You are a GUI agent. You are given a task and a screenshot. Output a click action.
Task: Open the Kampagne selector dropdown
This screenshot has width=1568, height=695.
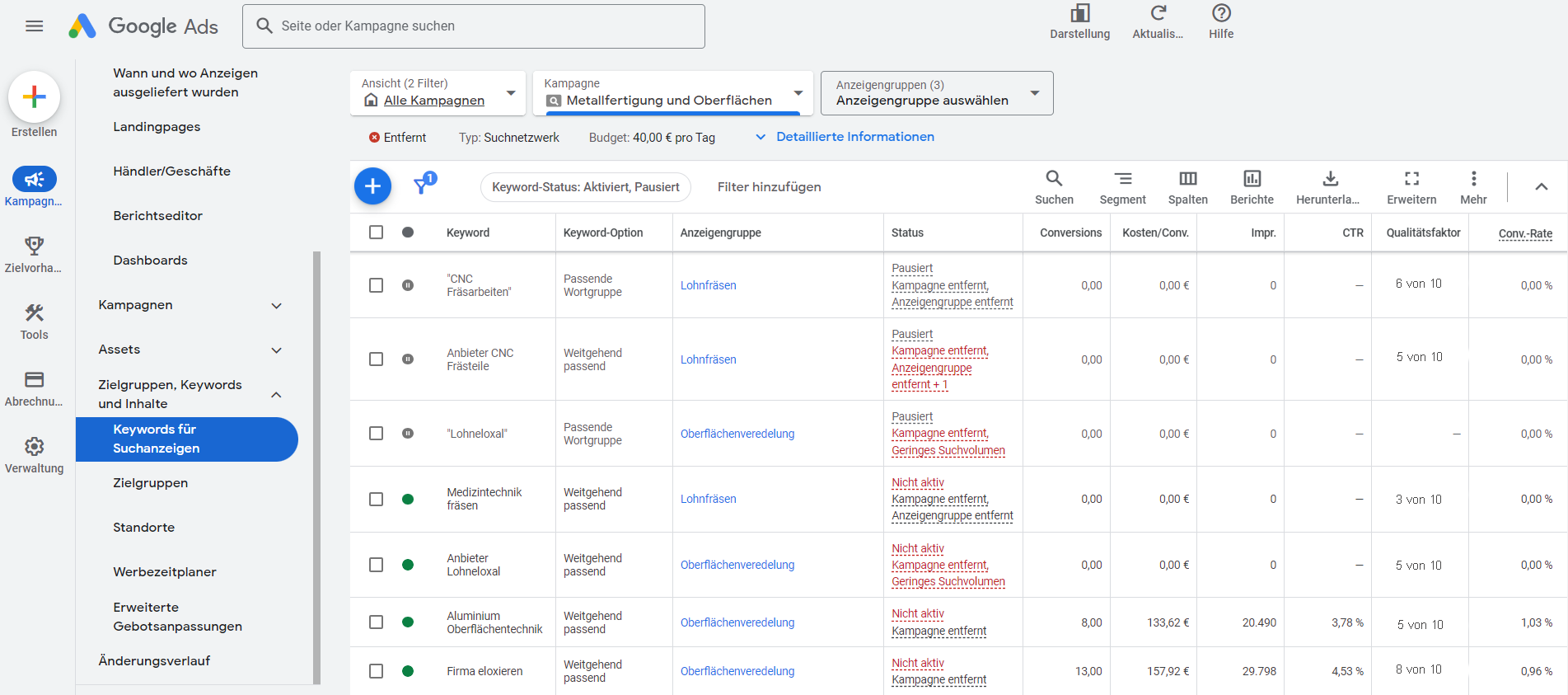pyautogui.click(x=673, y=92)
